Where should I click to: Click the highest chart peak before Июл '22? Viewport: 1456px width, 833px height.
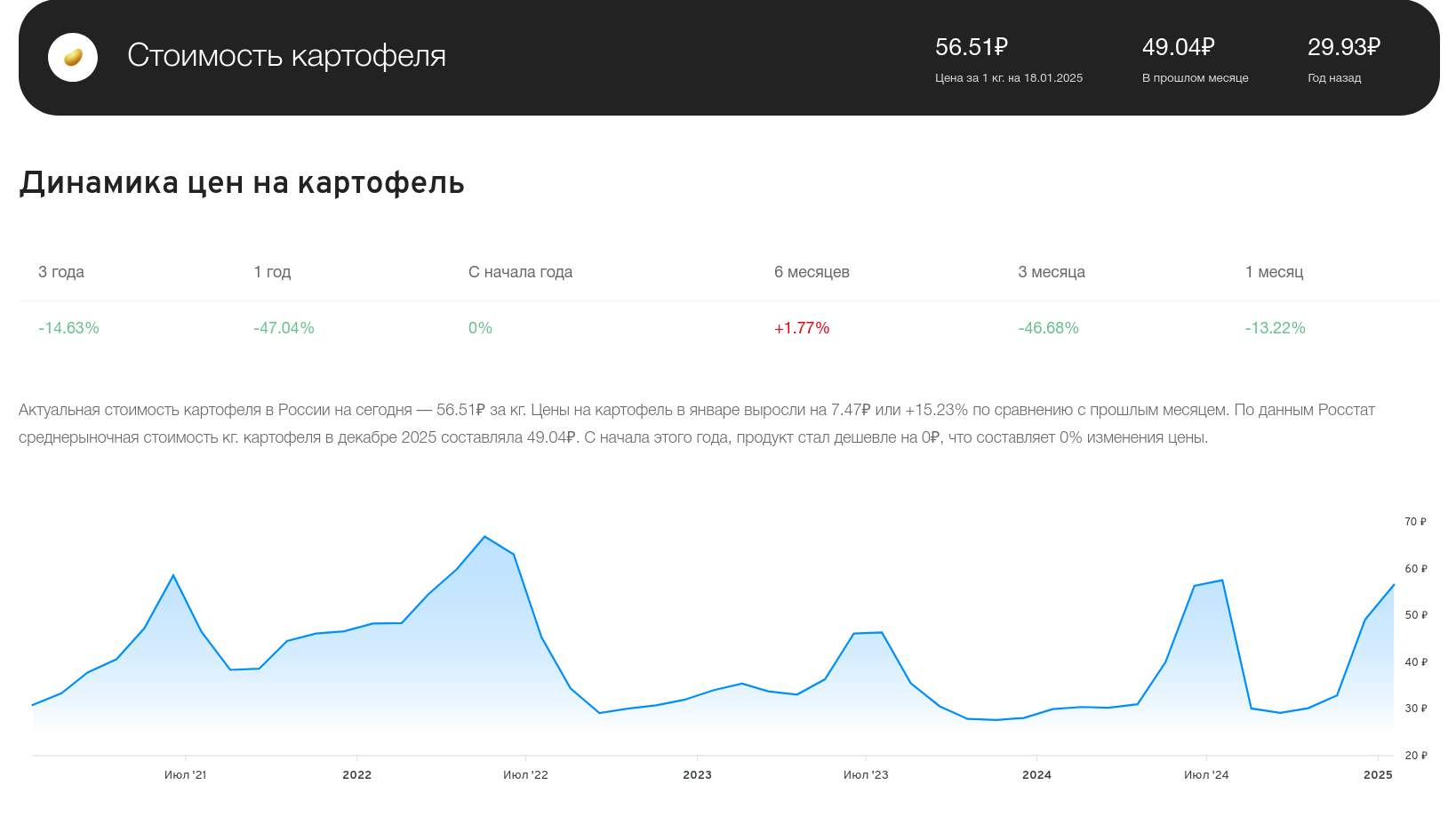pyautogui.click(x=484, y=537)
